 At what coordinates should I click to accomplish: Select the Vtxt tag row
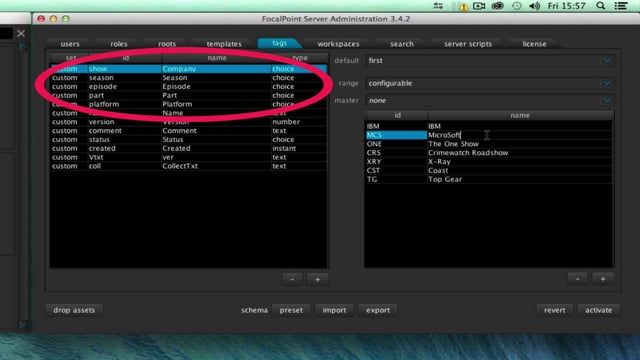point(188,157)
